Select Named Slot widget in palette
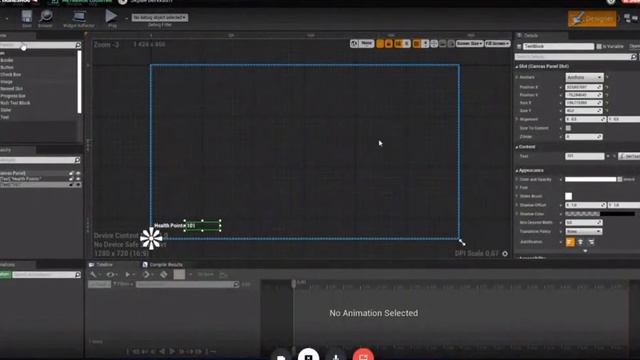The width and height of the screenshot is (640, 360). tap(11, 89)
